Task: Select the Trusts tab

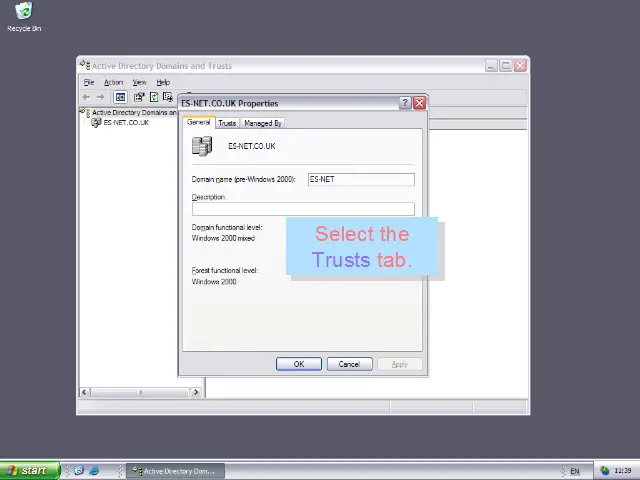Action: click(227, 123)
